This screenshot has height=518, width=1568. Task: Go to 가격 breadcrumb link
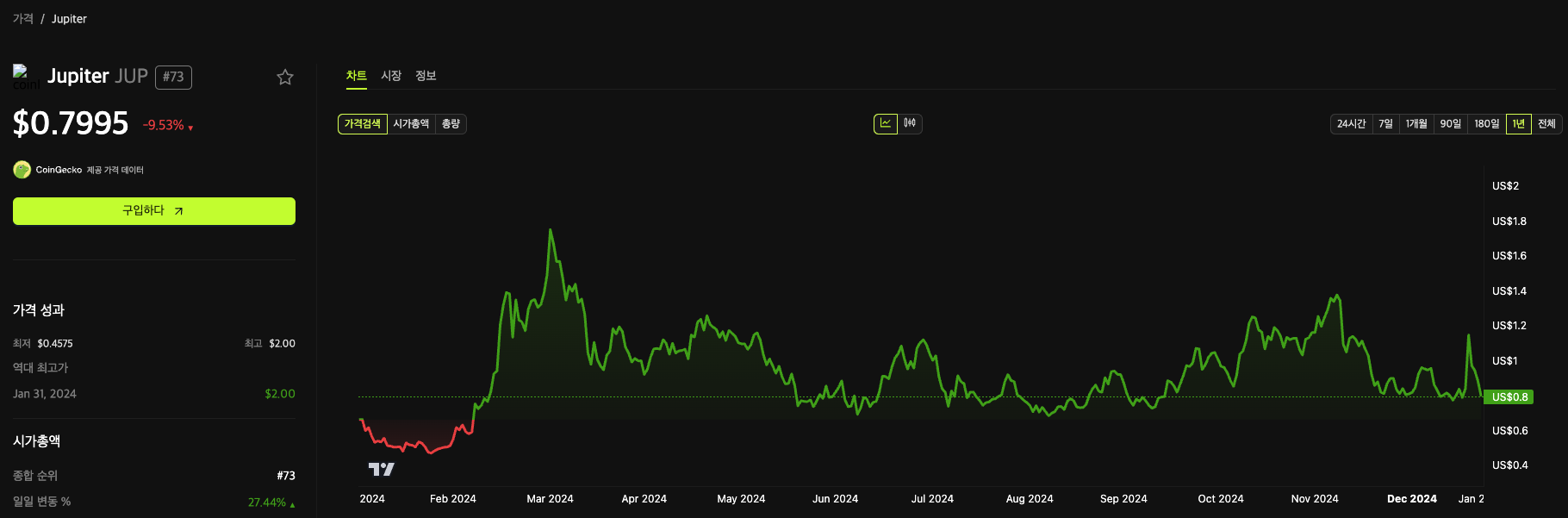coord(23,19)
